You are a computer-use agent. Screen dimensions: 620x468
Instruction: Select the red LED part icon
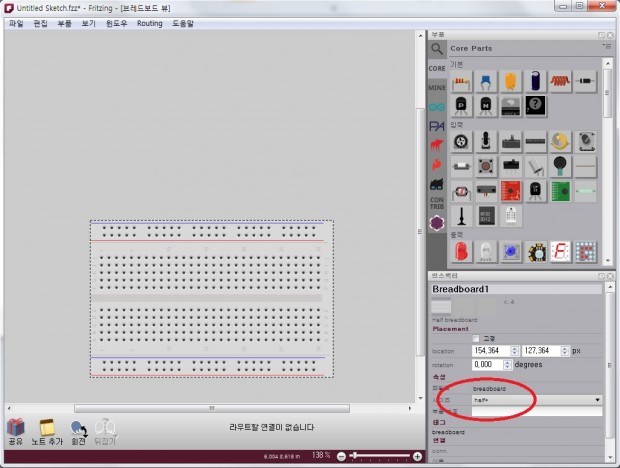[462, 250]
